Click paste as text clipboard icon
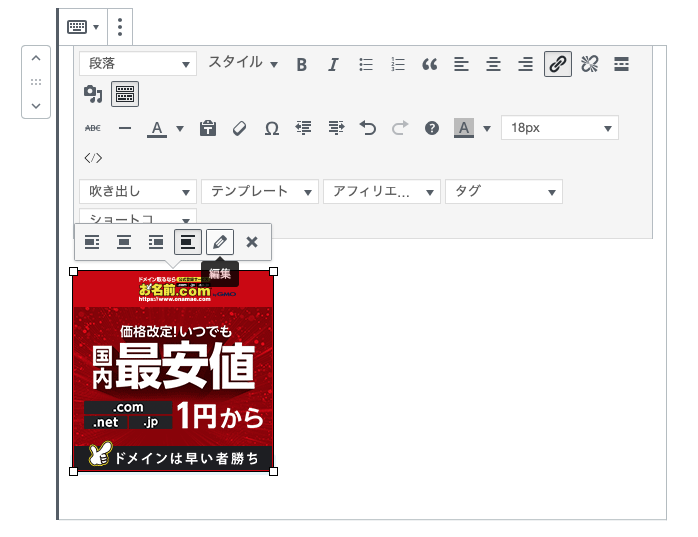Screen dimensions: 698x537 [x=207, y=128]
